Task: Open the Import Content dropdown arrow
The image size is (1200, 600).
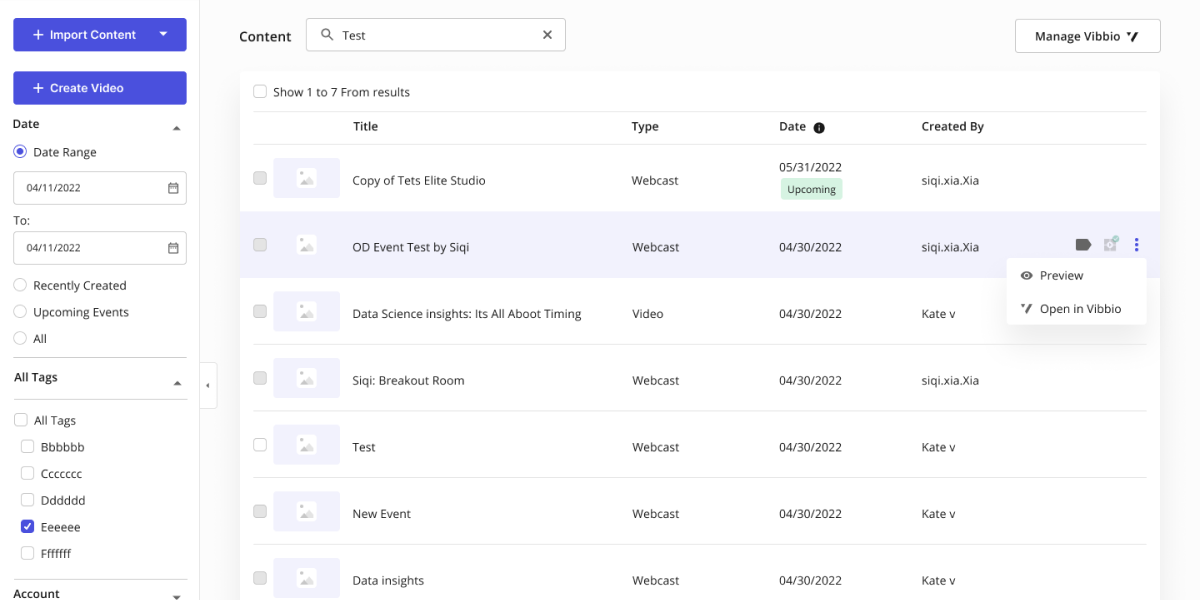Action: tap(163, 35)
